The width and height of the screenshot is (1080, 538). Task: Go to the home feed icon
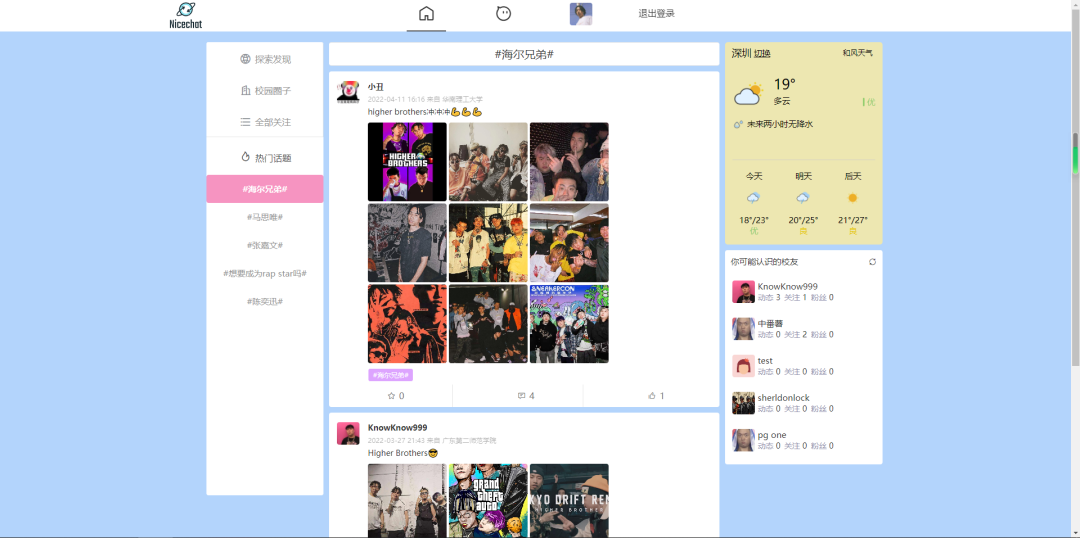[426, 14]
